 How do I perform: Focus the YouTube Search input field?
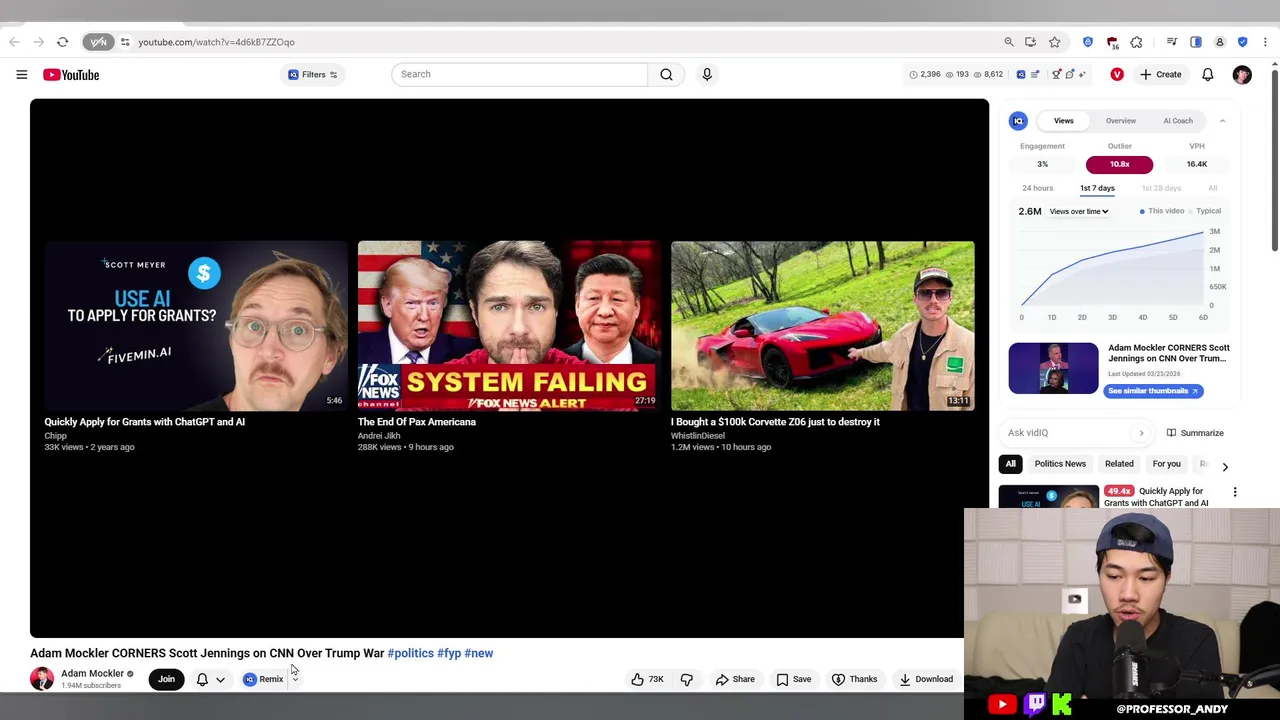520,74
